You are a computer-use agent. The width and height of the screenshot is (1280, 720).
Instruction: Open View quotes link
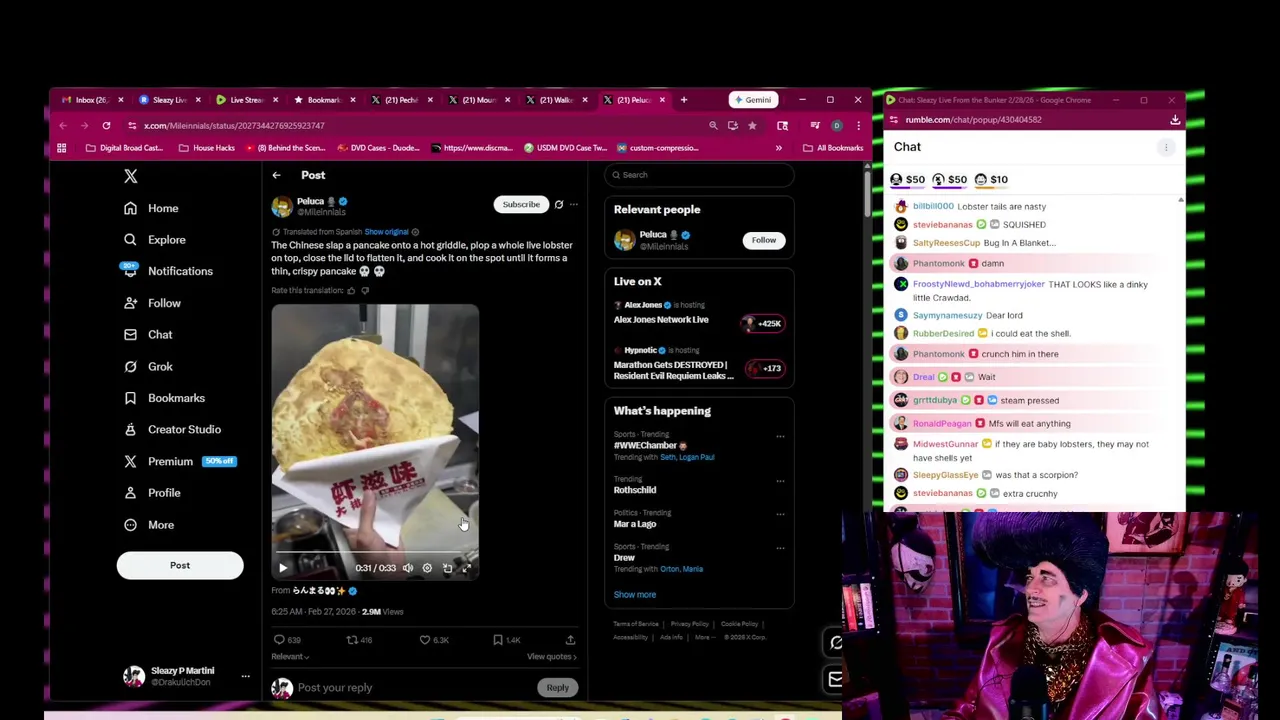tap(552, 657)
